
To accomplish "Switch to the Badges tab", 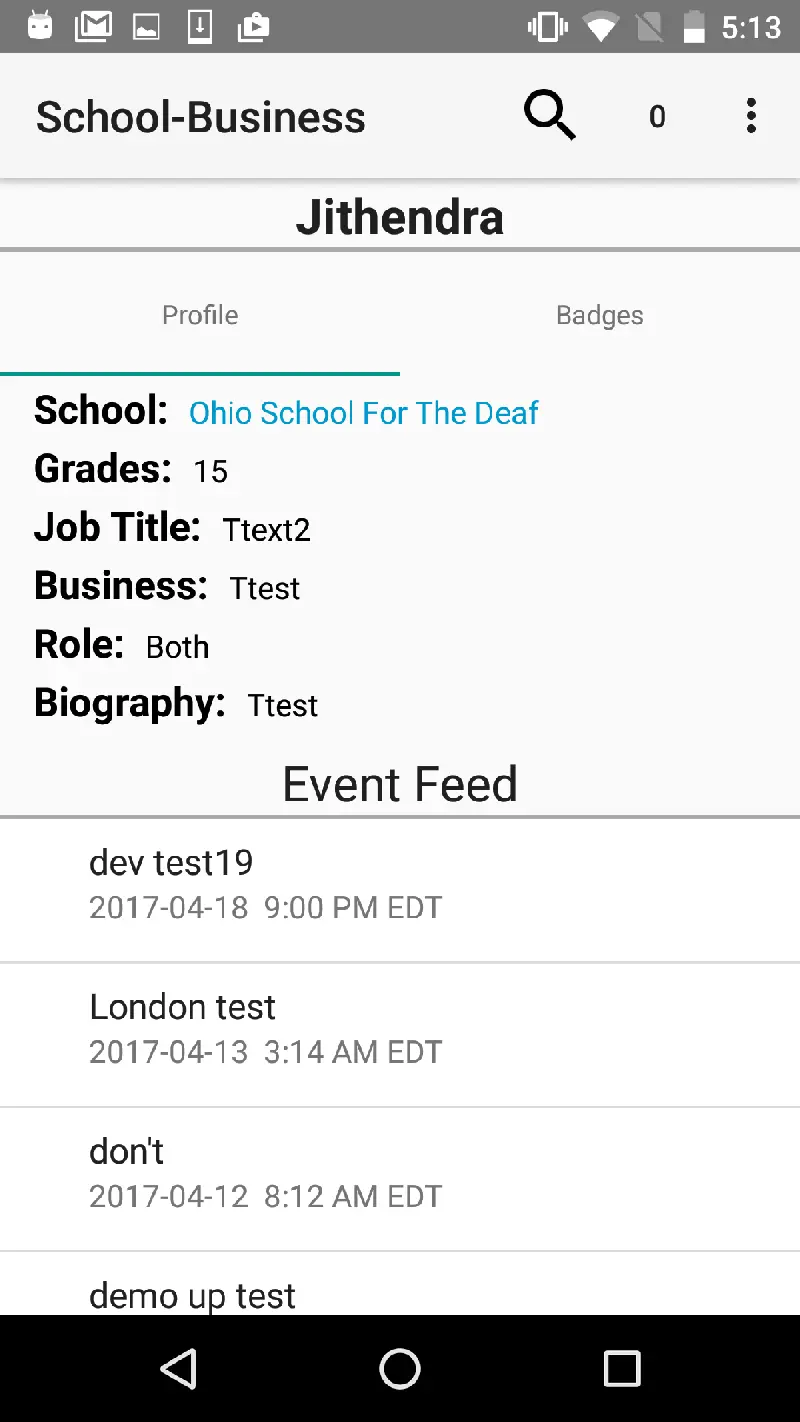I will coord(600,315).
